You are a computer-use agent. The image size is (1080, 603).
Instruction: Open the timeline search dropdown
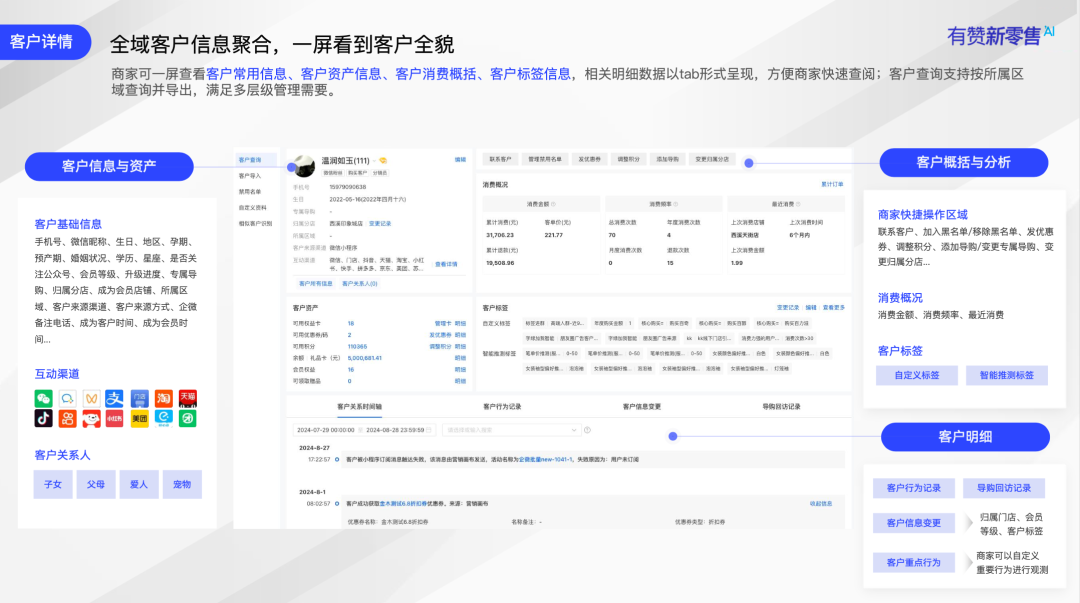[510, 430]
